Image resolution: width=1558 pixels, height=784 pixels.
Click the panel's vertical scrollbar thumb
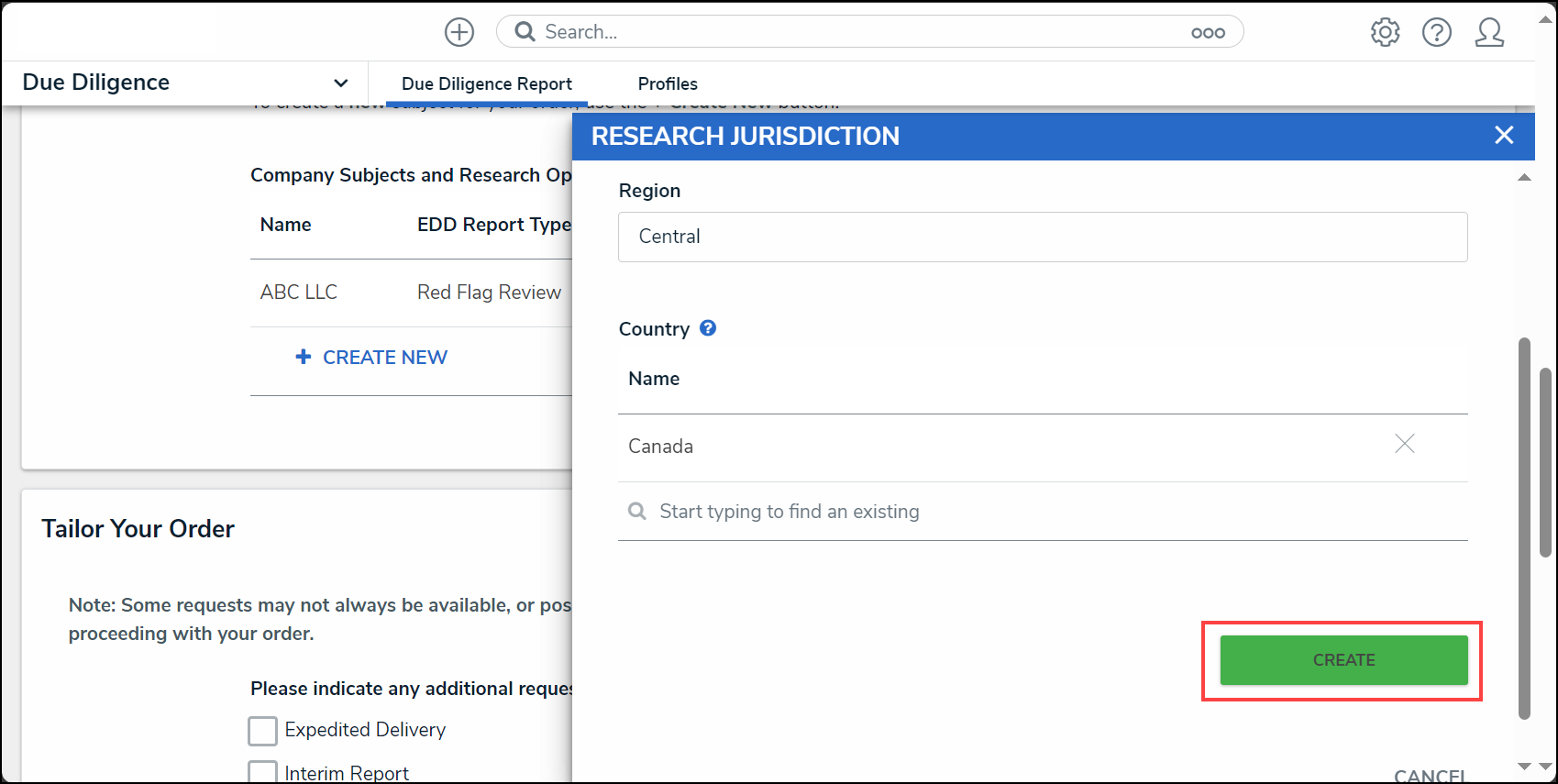(x=1524, y=527)
